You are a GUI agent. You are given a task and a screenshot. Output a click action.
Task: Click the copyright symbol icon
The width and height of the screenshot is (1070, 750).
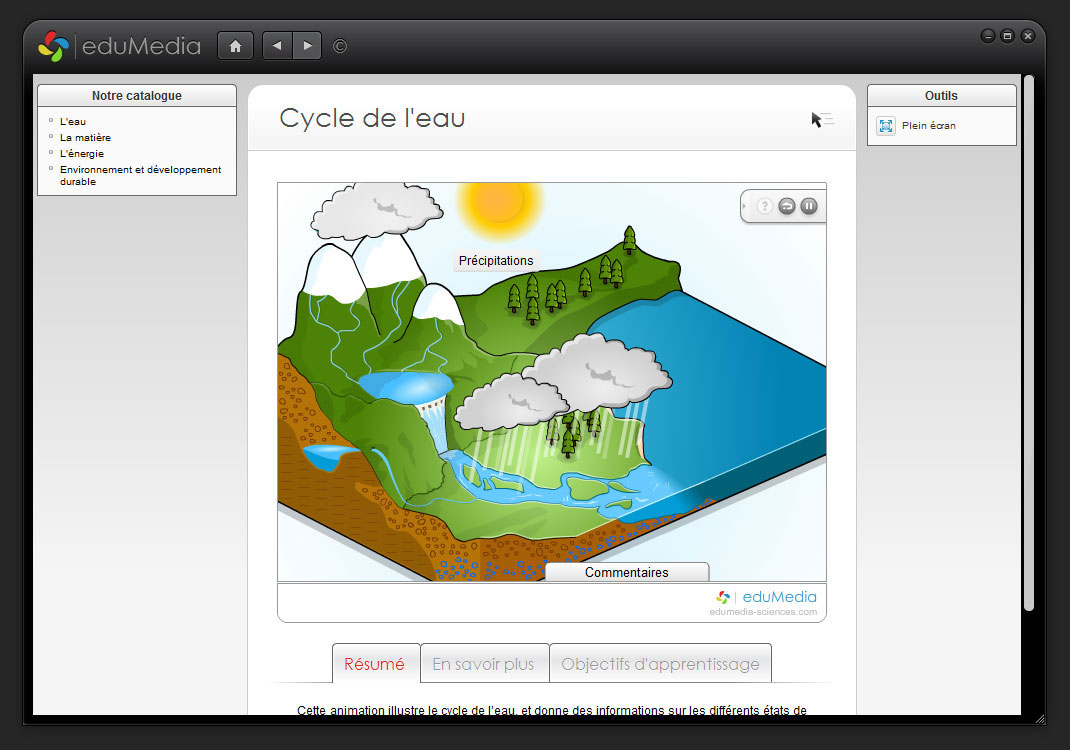[x=340, y=46]
